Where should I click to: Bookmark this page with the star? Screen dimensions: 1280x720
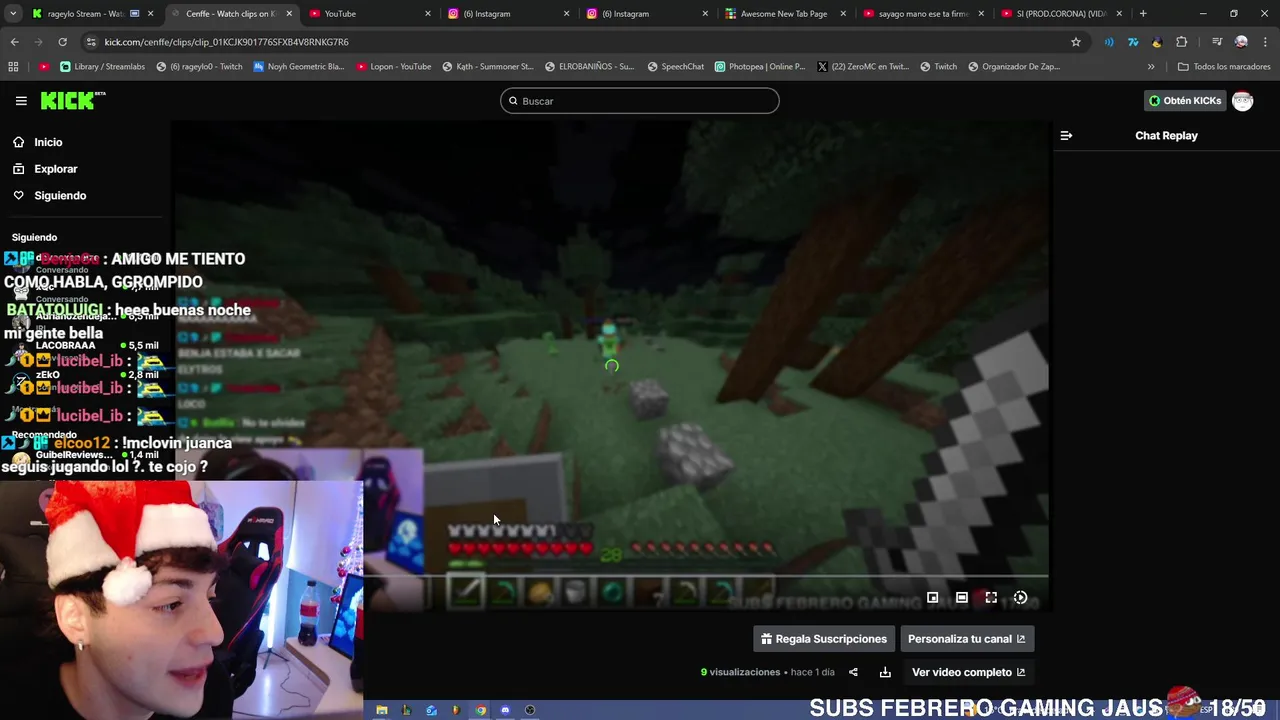[1076, 42]
